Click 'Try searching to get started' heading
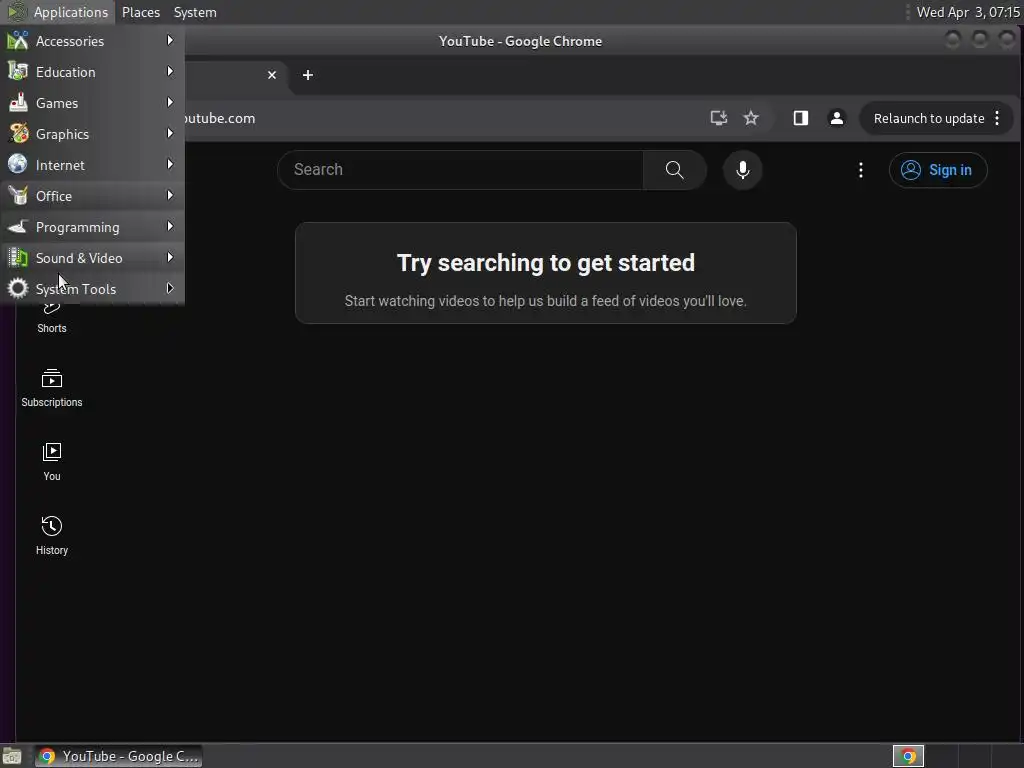 (545, 263)
